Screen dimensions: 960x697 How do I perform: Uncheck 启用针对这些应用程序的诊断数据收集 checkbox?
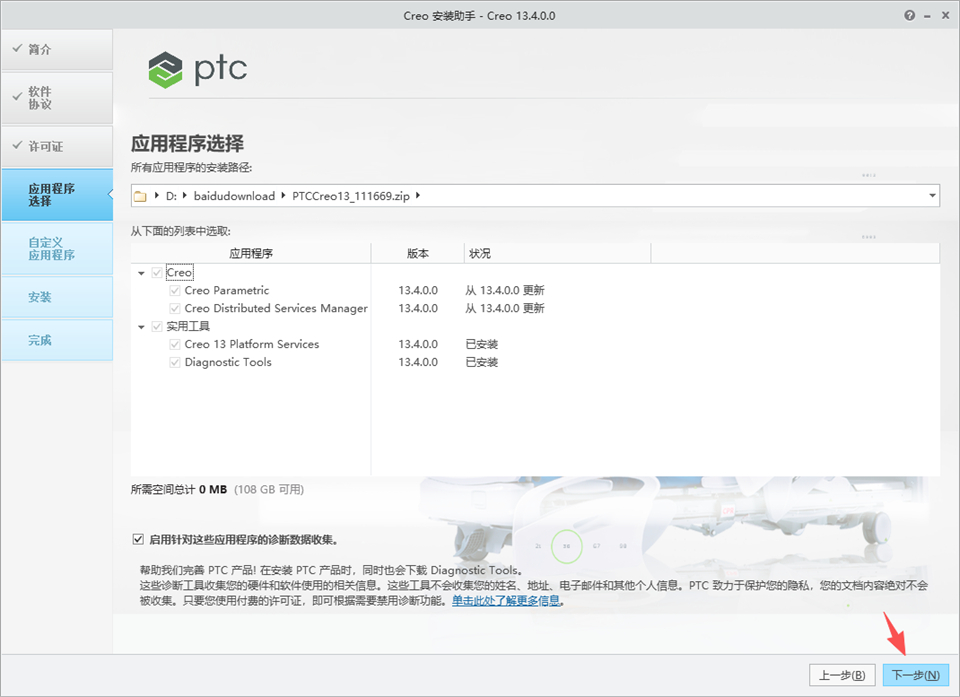pyautogui.click(x=138, y=540)
